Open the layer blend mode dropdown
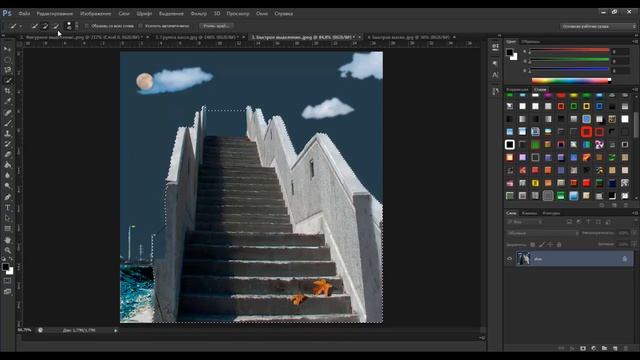Screen dimensions: 640x360 [x=542, y=233]
